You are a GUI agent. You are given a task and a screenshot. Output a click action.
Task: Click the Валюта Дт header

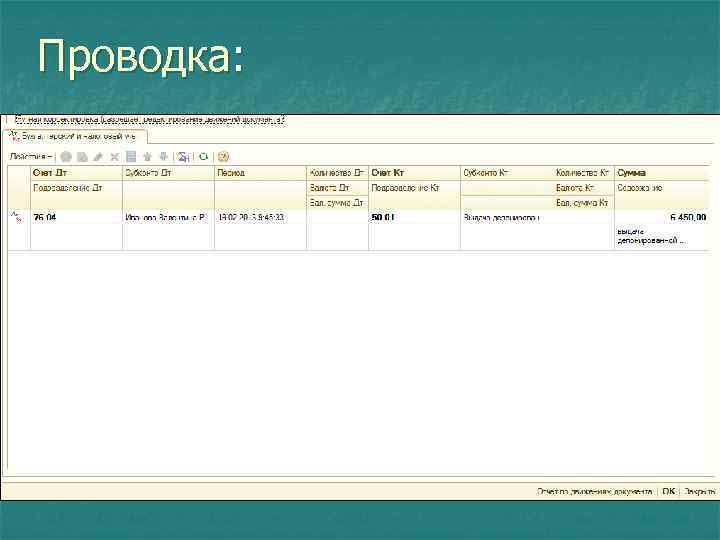[x=338, y=188]
